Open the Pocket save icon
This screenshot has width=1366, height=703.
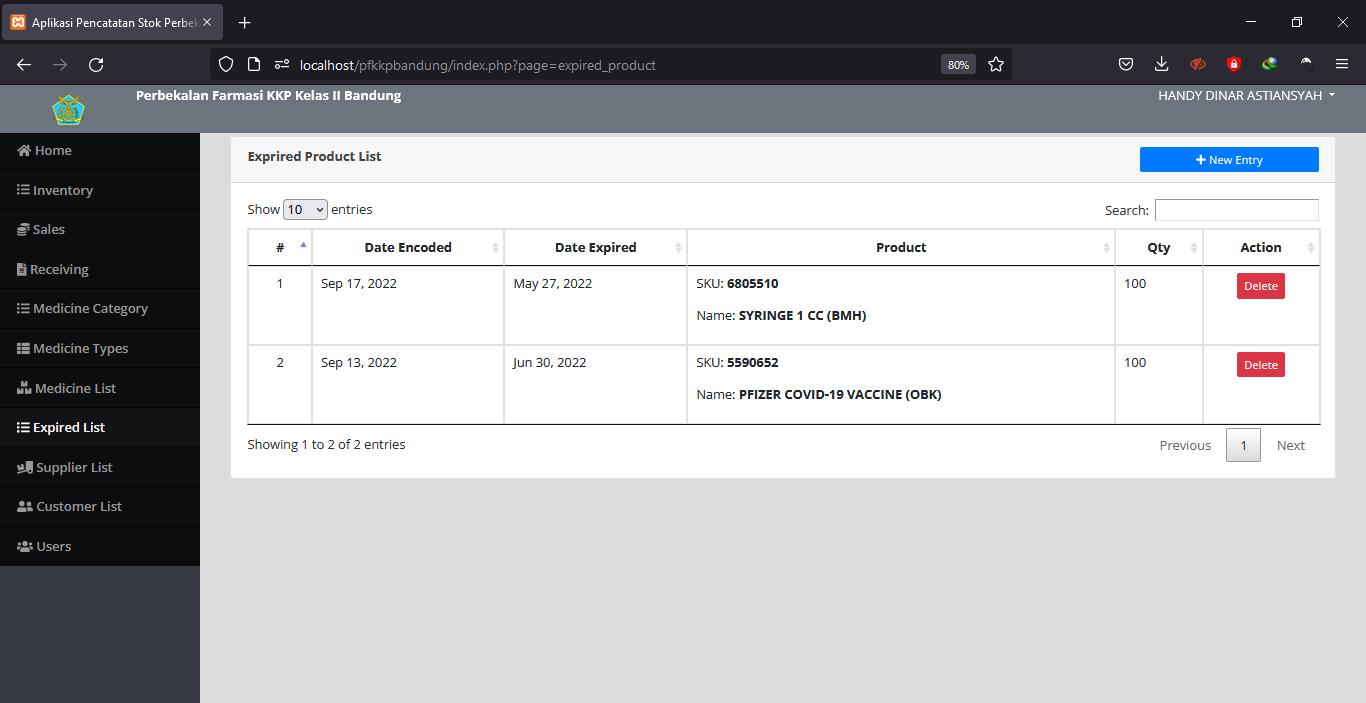pyautogui.click(x=1126, y=65)
